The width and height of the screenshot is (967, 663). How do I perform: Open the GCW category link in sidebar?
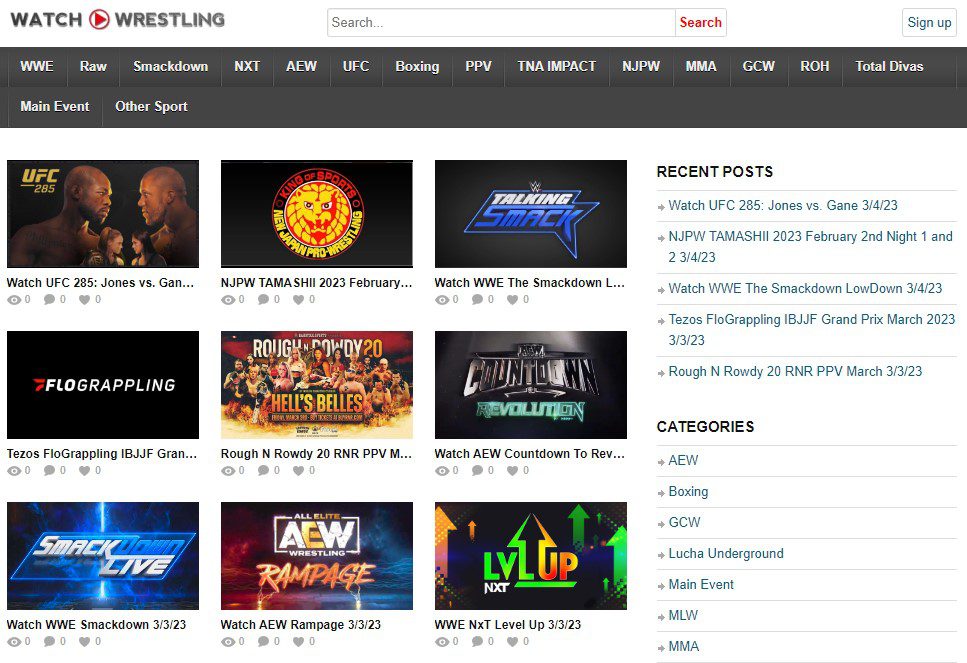pyautogui.click(x=685, y=522)
